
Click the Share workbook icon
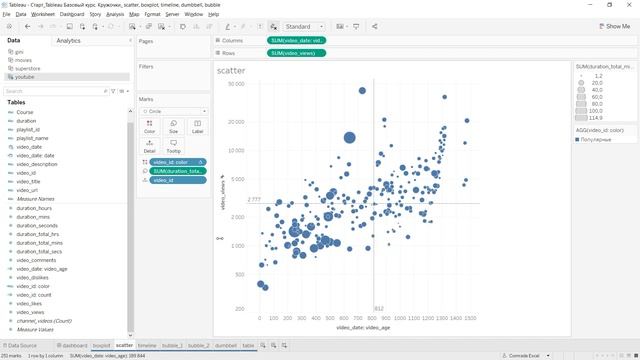tap(375, 27)
